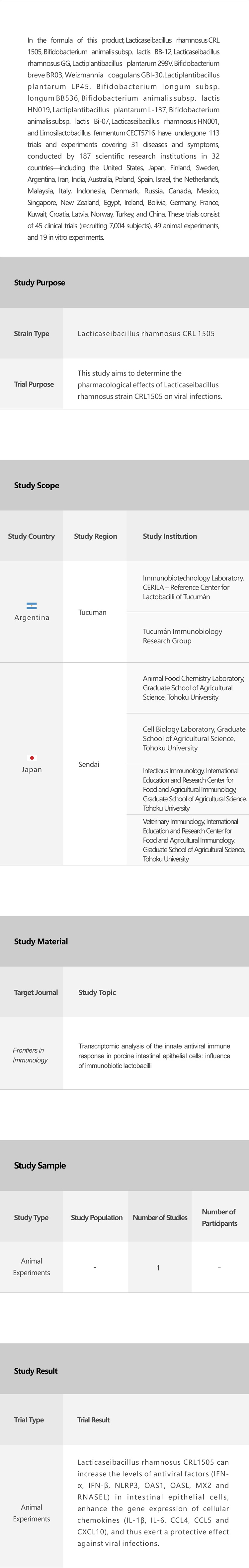The height and width of the screenshot is (1568, 249).
Task: Click the Transcriptomic analysis study topic text
Action: tap(154, 1056)
